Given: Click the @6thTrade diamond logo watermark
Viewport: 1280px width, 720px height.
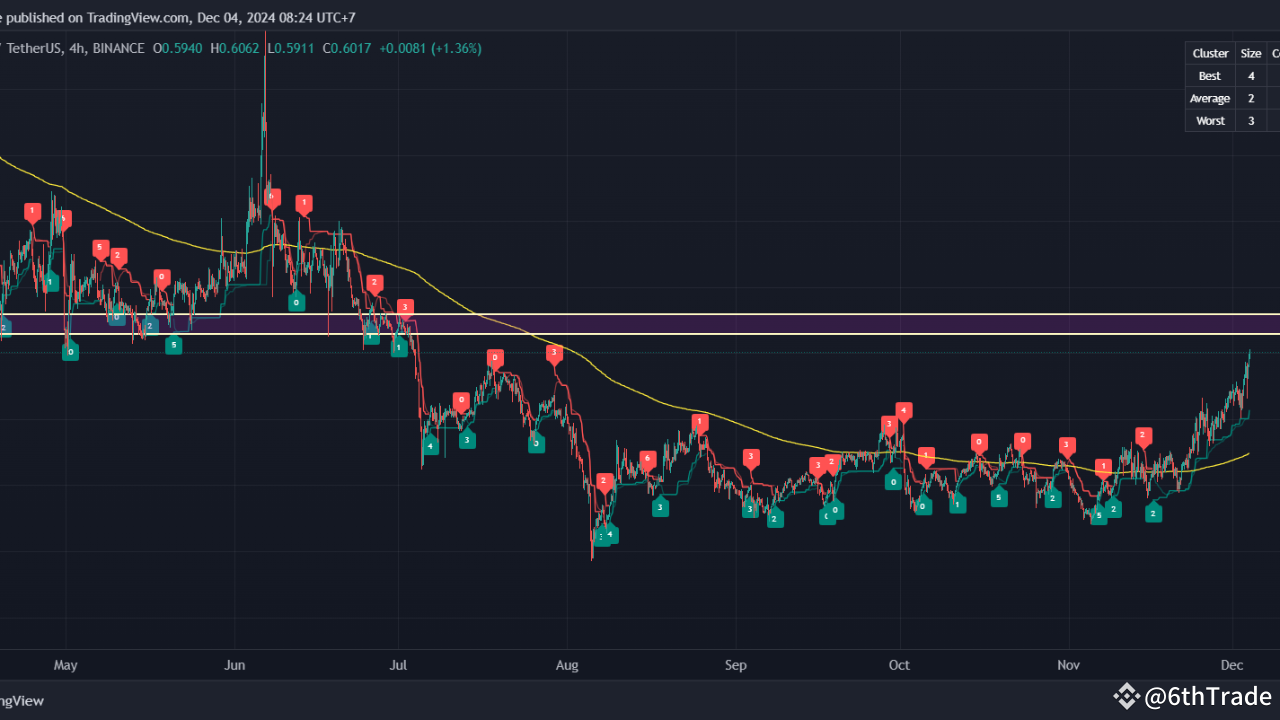Looking at the screenshot, I should pyautogui.click(x=1129, y=695).
